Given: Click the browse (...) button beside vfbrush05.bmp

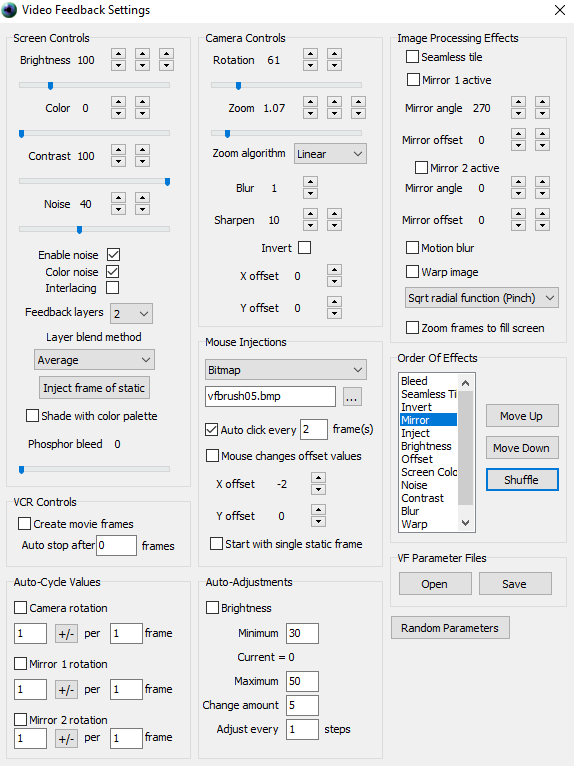Looking at the screenshot, I should click(x=352, y=397).
